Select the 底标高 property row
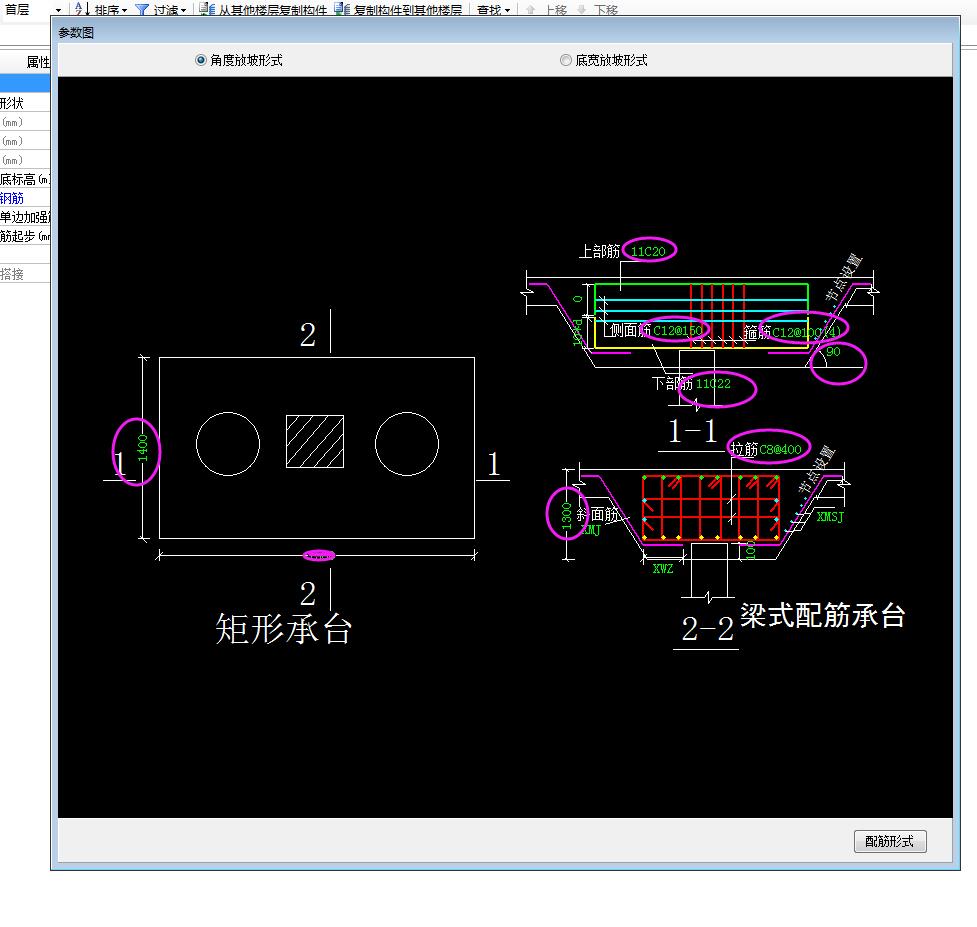The height and width of the screenshot is (927, 977). pyautogui.click(x=25, y=179)
